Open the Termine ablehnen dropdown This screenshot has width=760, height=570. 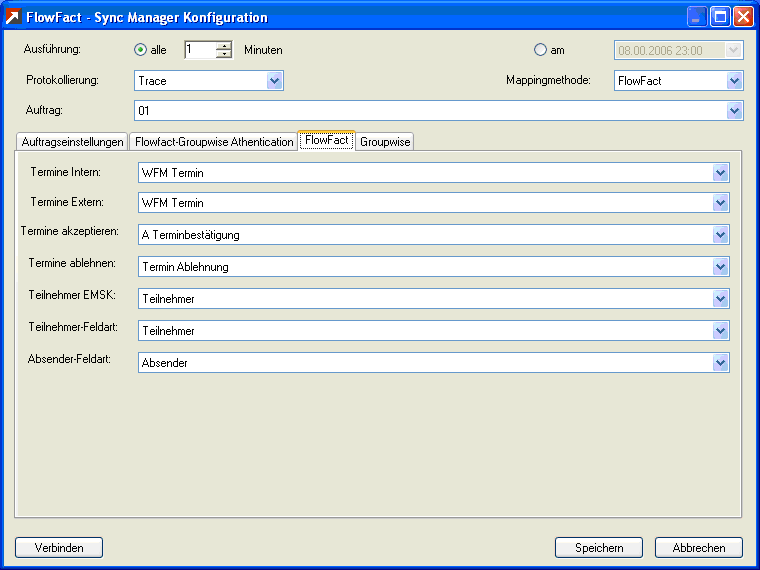click(720, 267)
